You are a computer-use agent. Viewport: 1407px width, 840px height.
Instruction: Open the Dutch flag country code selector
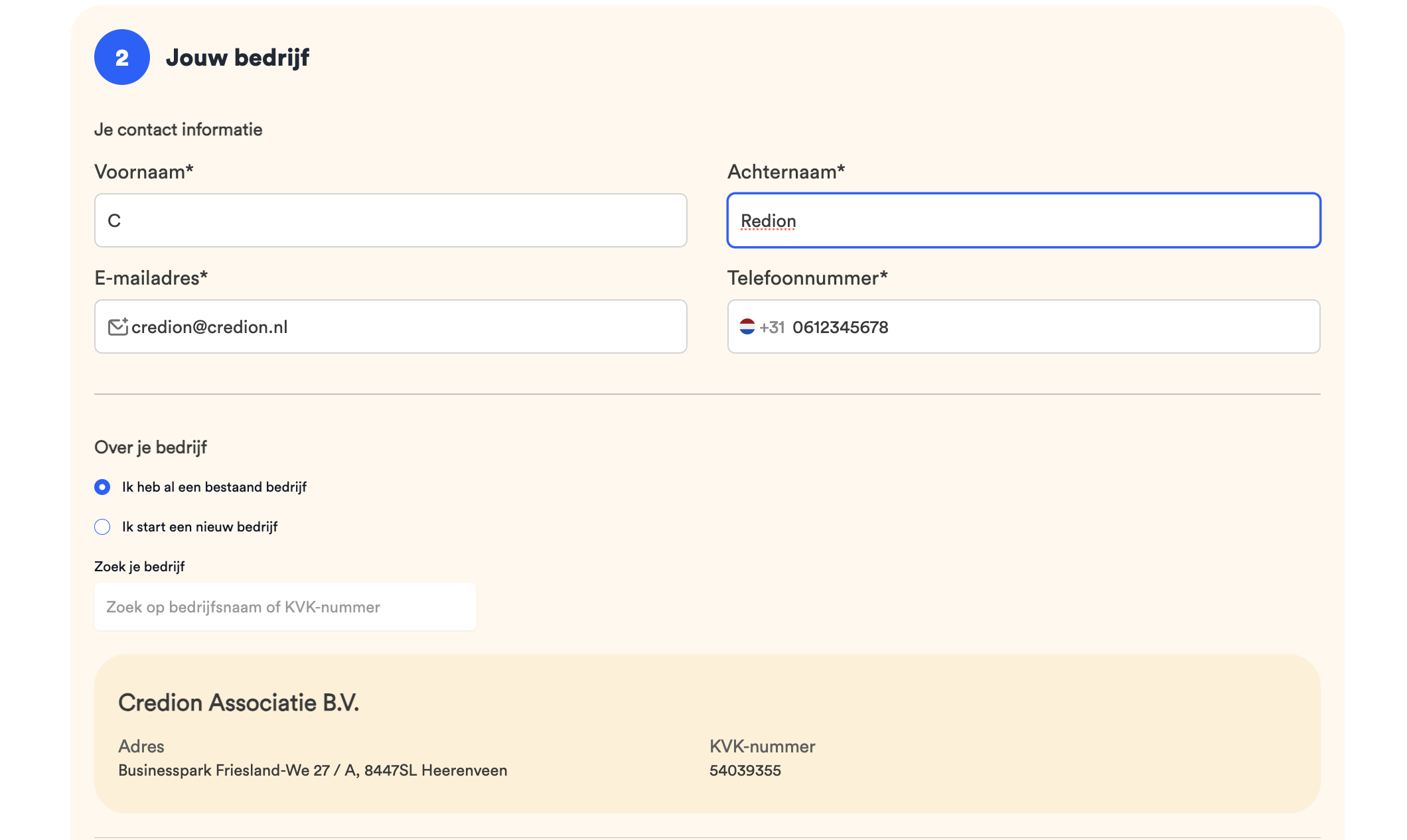tap(747, 326)
